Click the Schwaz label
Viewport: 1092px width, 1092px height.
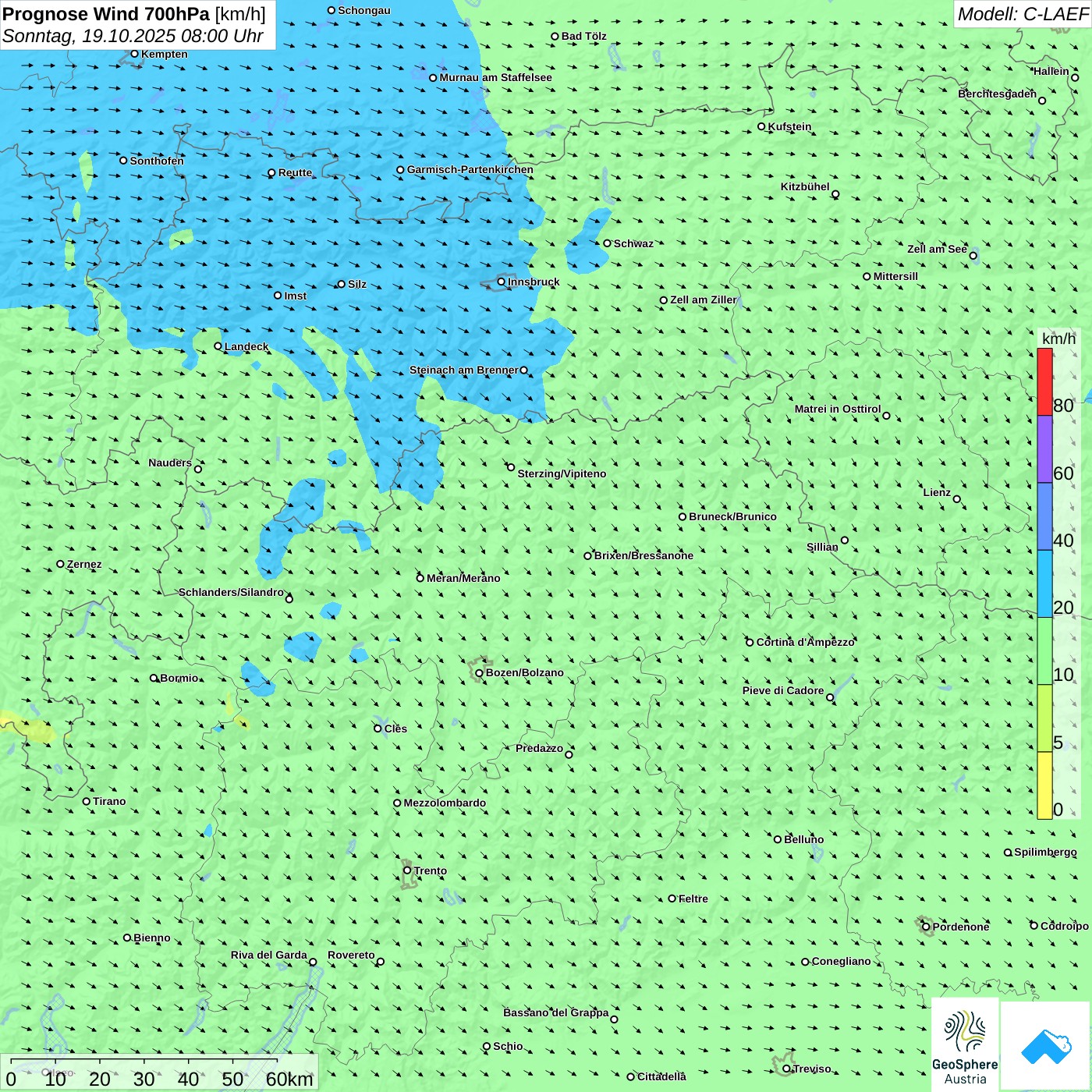633,243
